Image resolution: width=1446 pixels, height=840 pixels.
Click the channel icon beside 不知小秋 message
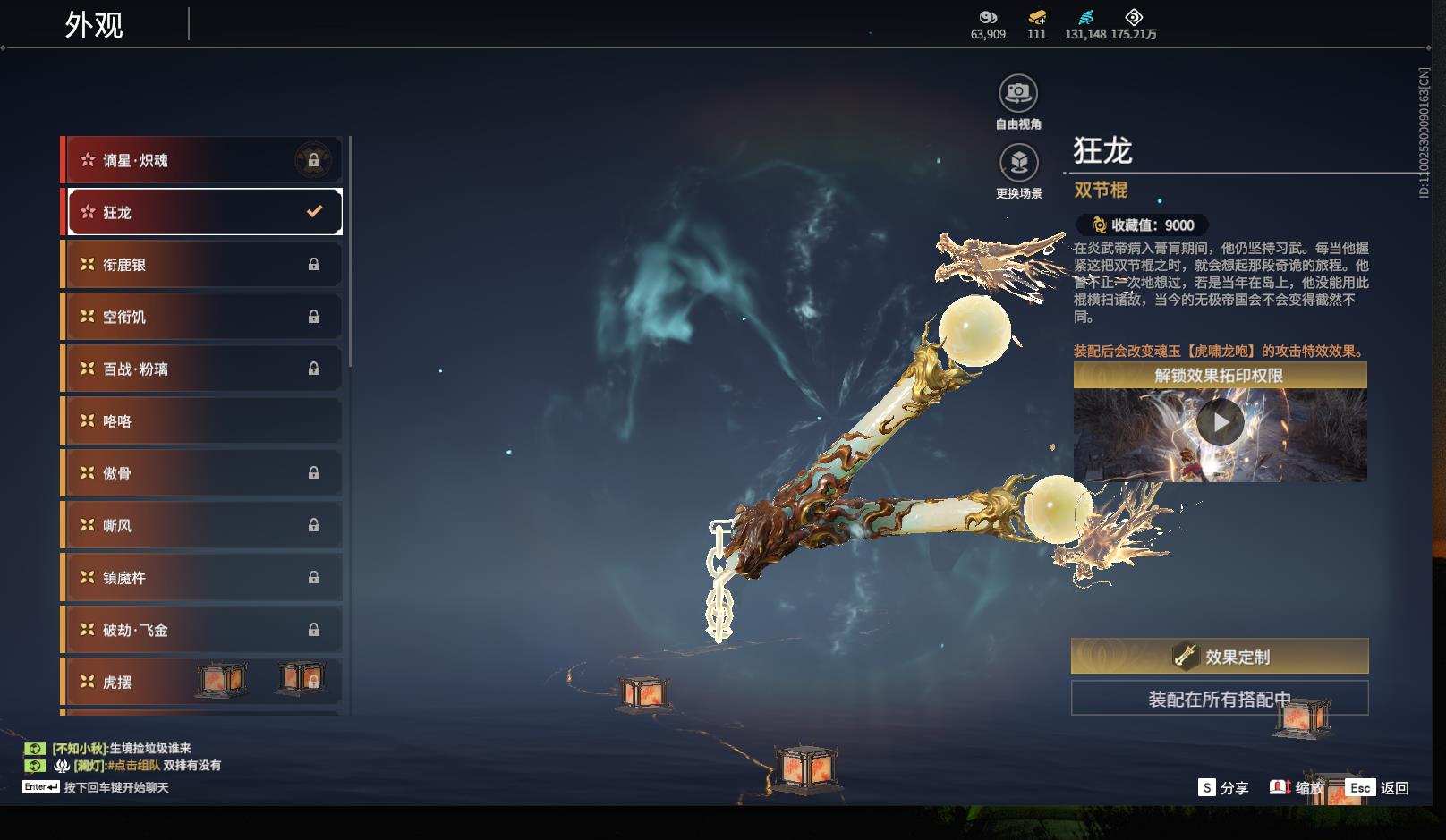(x=34, y=748)
